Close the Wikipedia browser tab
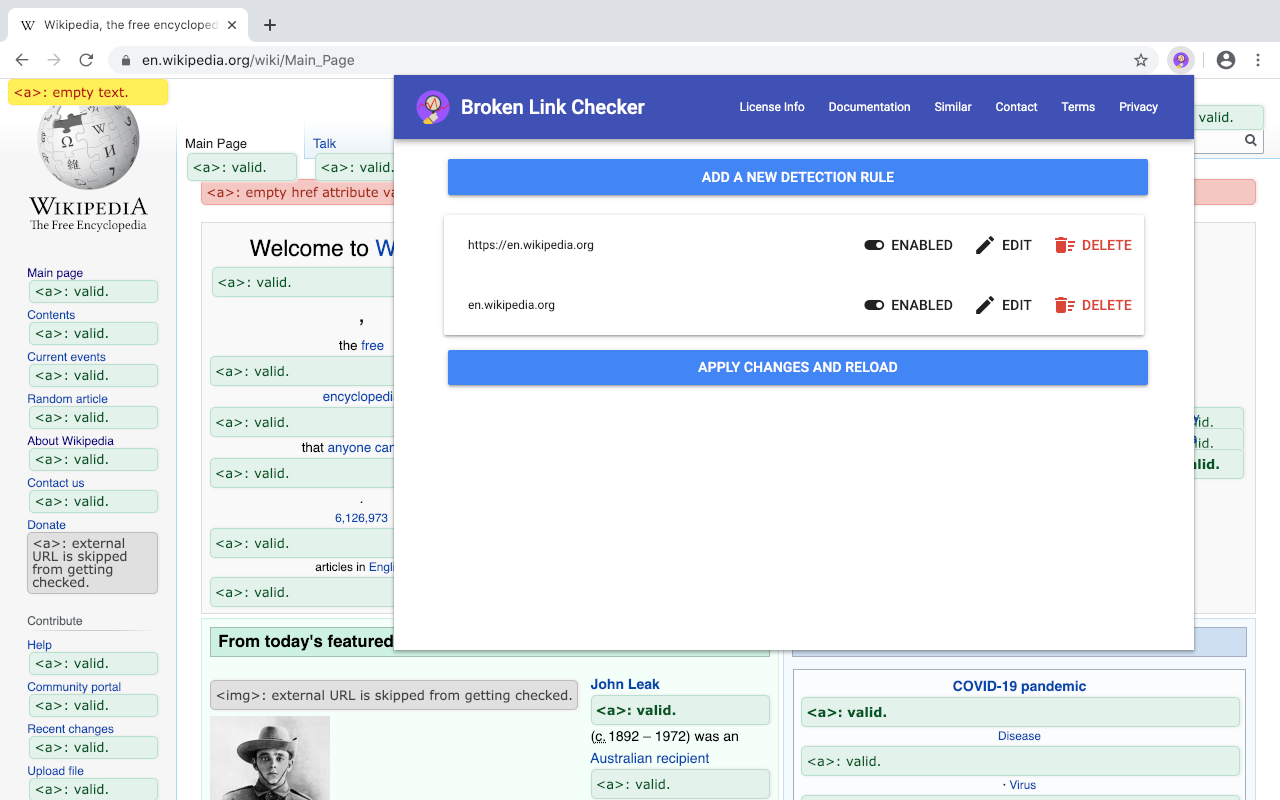 pyautogui.click(x=231, y=25)
